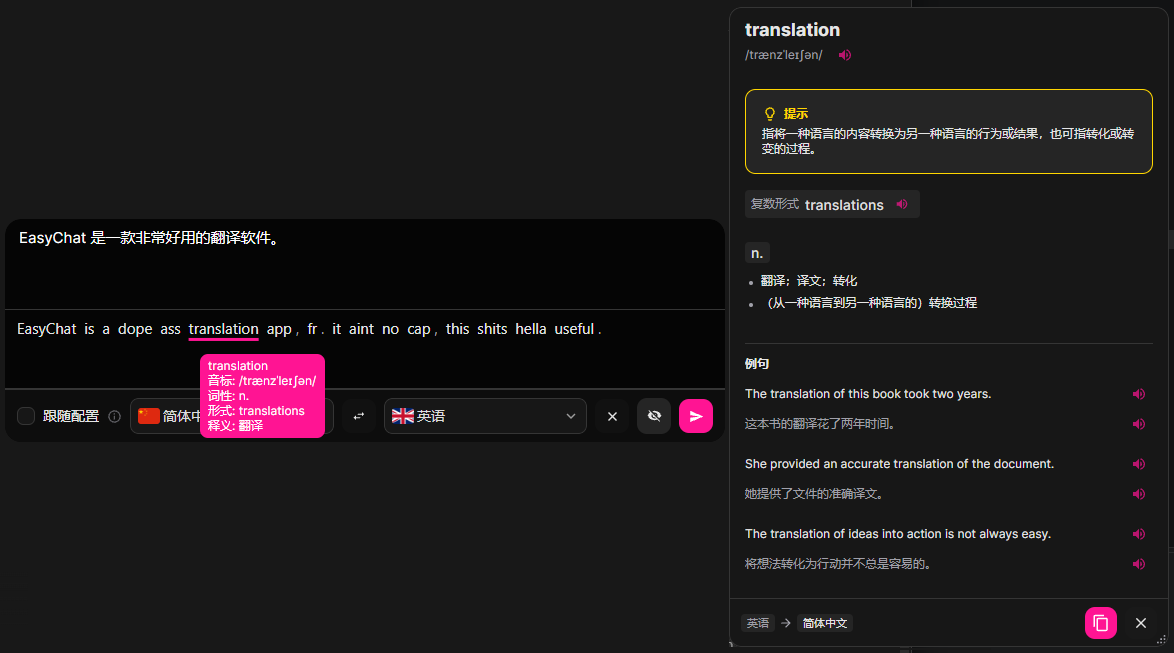This screenshot has width=1174, height=653.
Task: Click the 例句 section heading
Action: click(x=757, y=364)
